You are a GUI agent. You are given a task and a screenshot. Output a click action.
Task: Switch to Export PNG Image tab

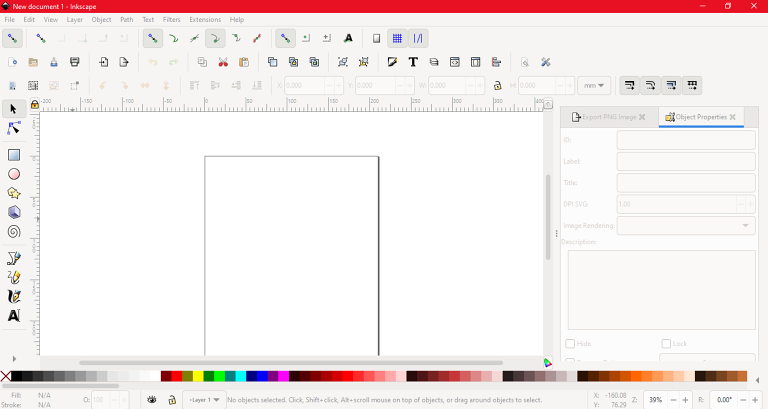pyautogui.click(x=608, y=117)
